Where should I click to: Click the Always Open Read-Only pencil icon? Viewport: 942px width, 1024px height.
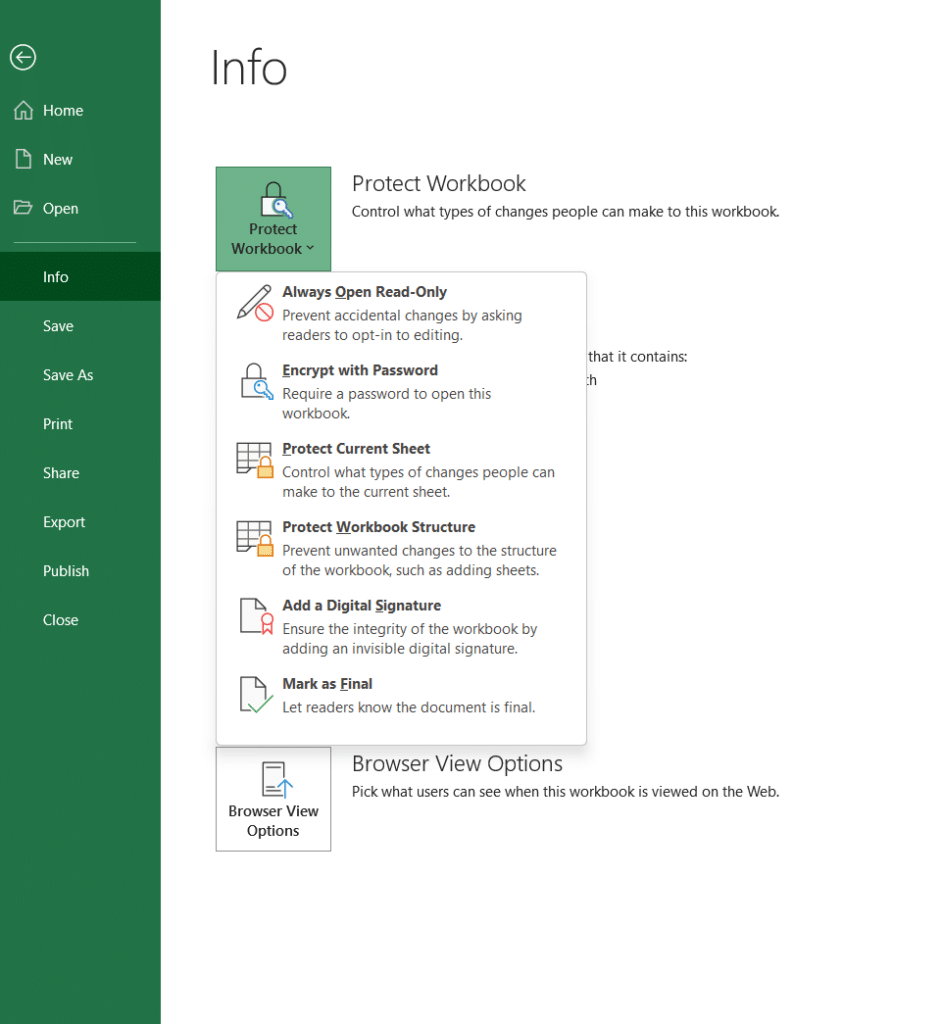tap(252, 302)
